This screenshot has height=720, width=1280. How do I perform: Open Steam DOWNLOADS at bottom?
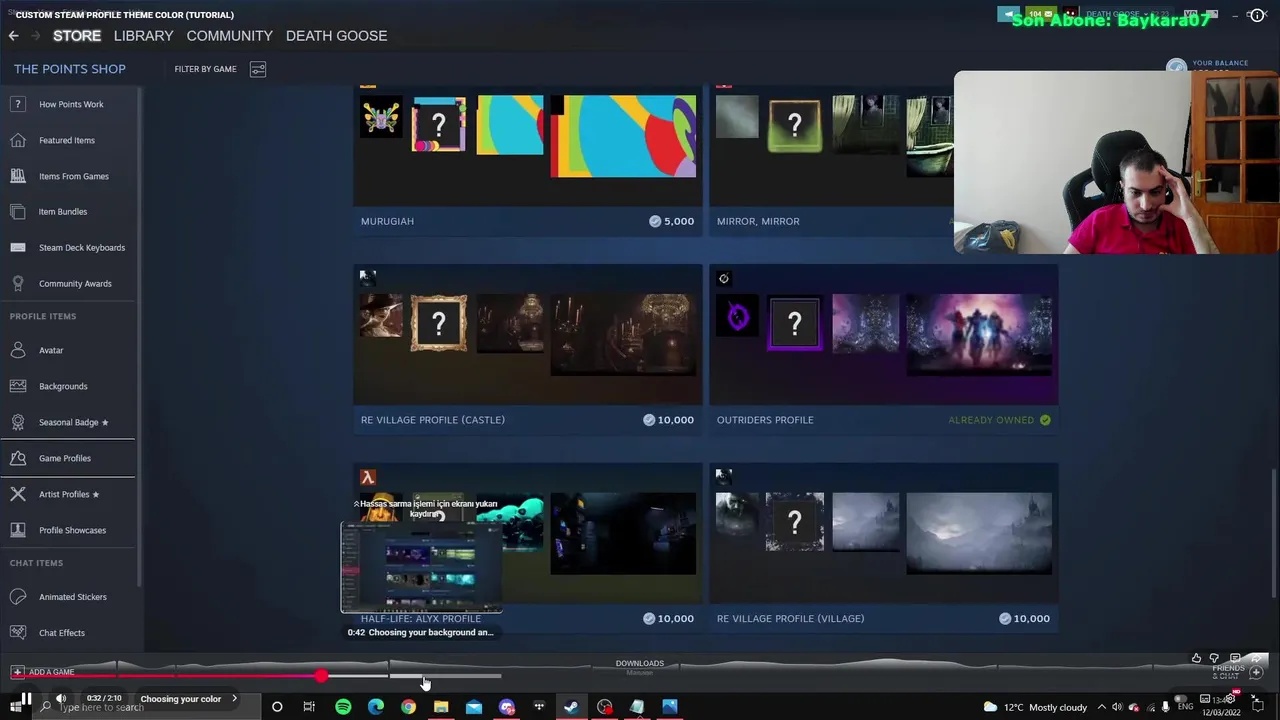(640, 665)
